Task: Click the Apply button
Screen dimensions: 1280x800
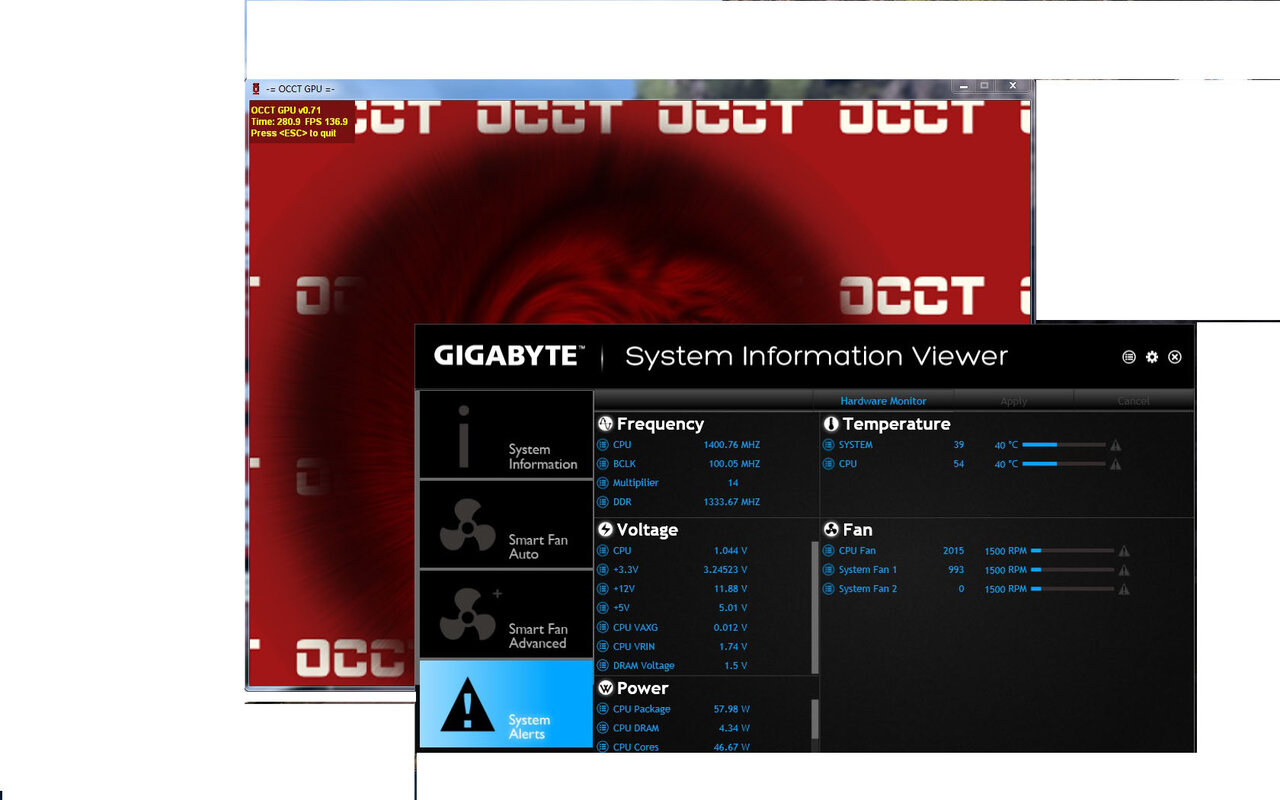Action: point(1014,401)
